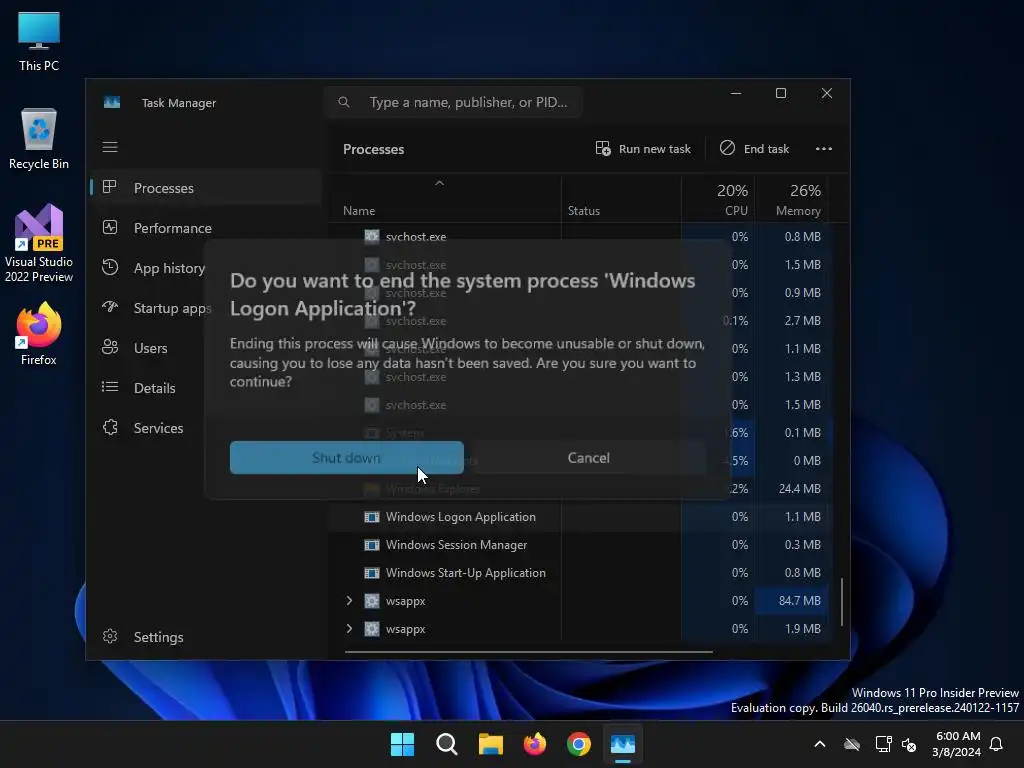Sort processes by Name column
The width and height of the screenshot is (1024, 768).
(x=444, y=199)
